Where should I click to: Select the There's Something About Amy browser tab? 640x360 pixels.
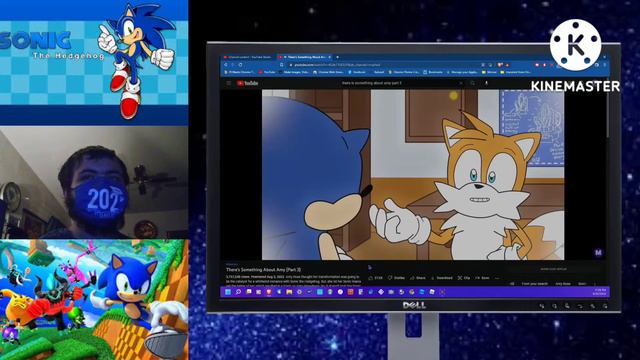coord(304,57)
